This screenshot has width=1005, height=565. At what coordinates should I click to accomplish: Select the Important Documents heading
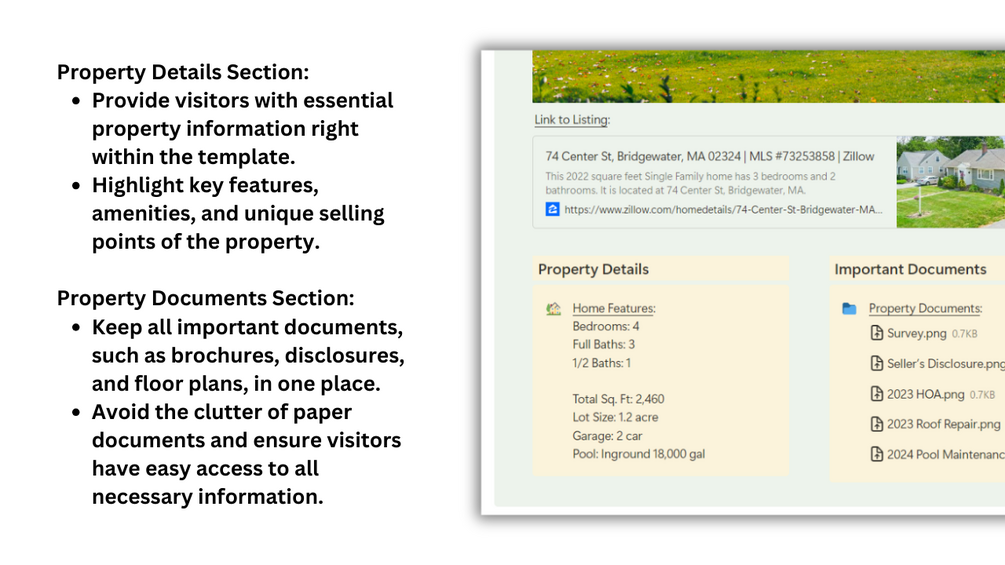(x=910, y=270)
